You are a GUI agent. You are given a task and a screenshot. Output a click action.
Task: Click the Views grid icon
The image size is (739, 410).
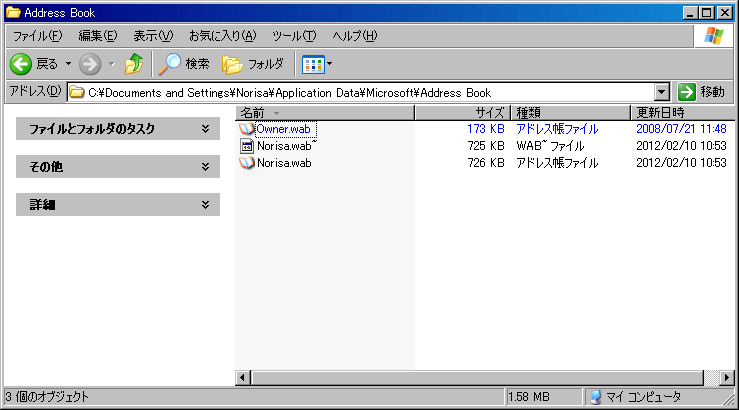[x=313, y=65]
